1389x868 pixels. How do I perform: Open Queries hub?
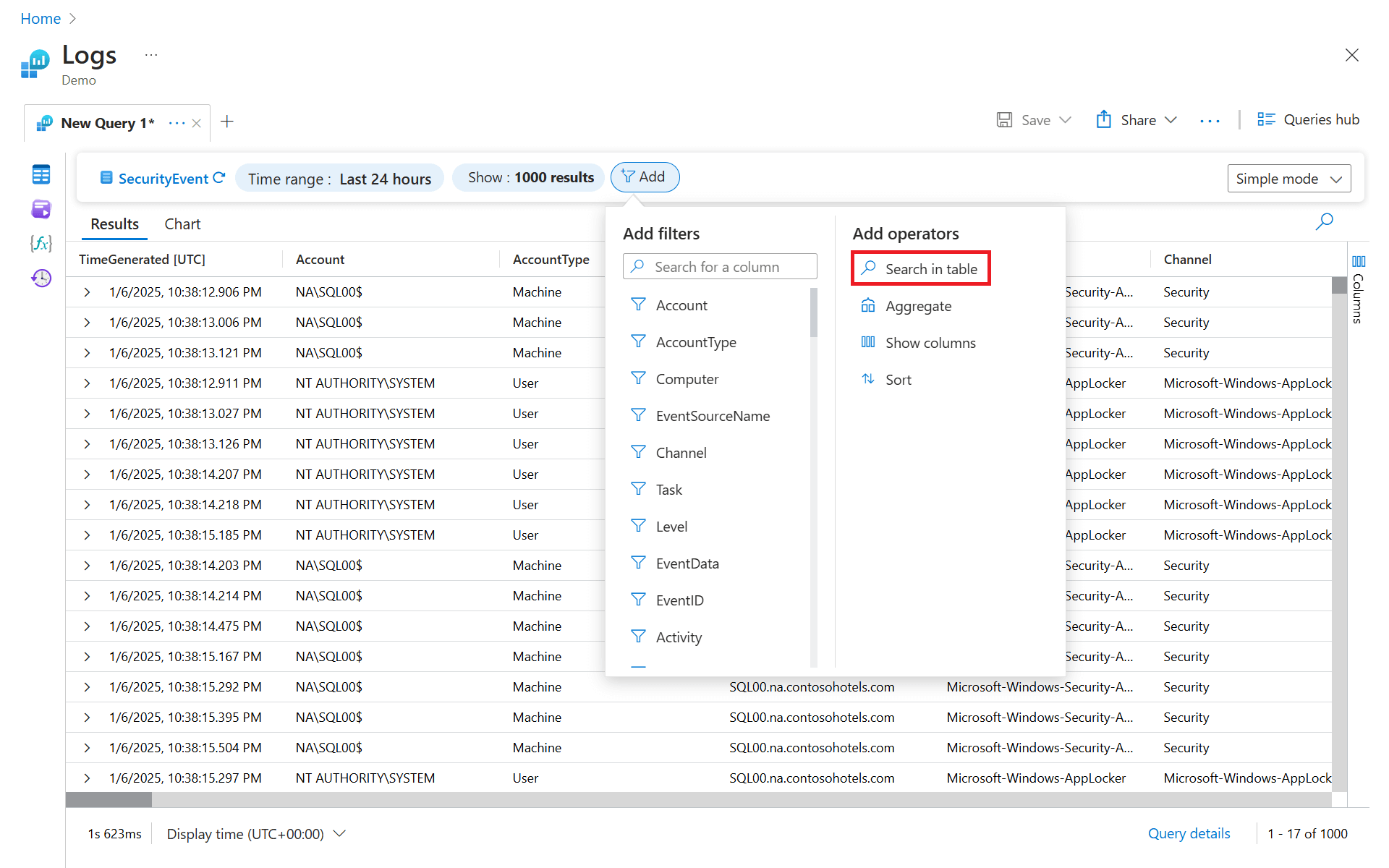(1308, 120)
